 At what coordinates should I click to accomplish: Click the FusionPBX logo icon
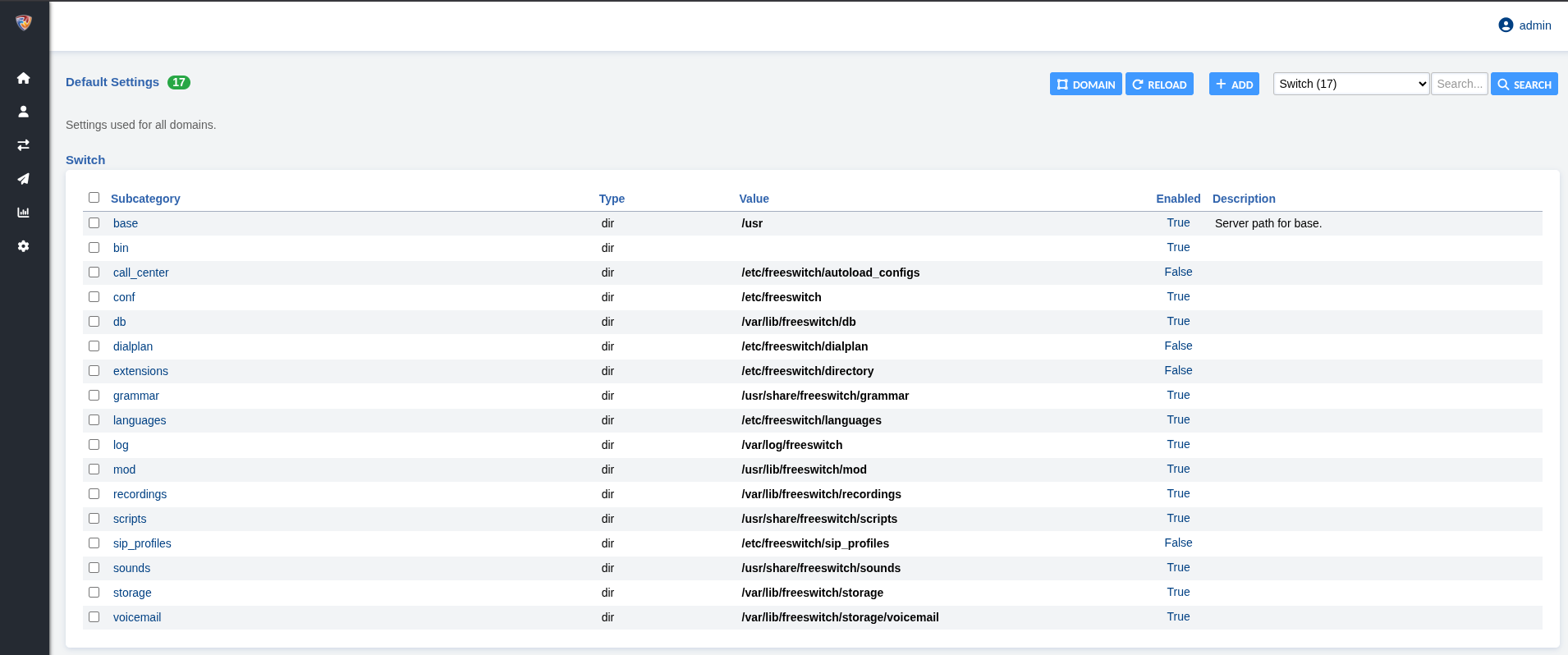pyautogui.click(x=24, y=23)
